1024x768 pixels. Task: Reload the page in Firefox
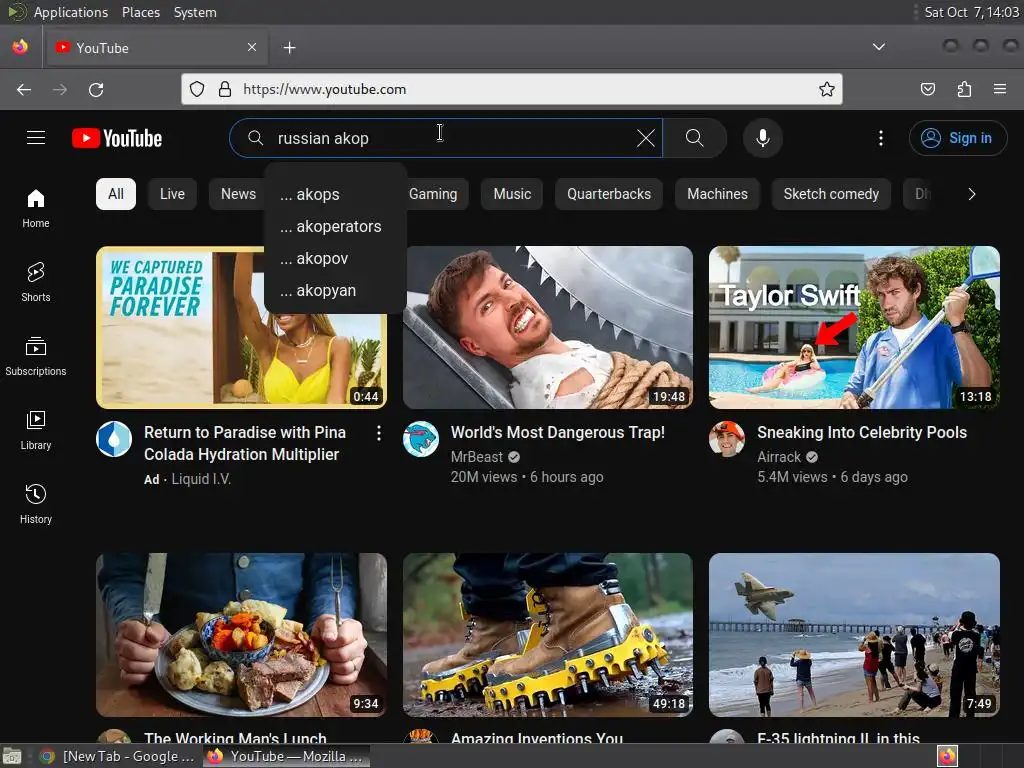coord(96,89)
